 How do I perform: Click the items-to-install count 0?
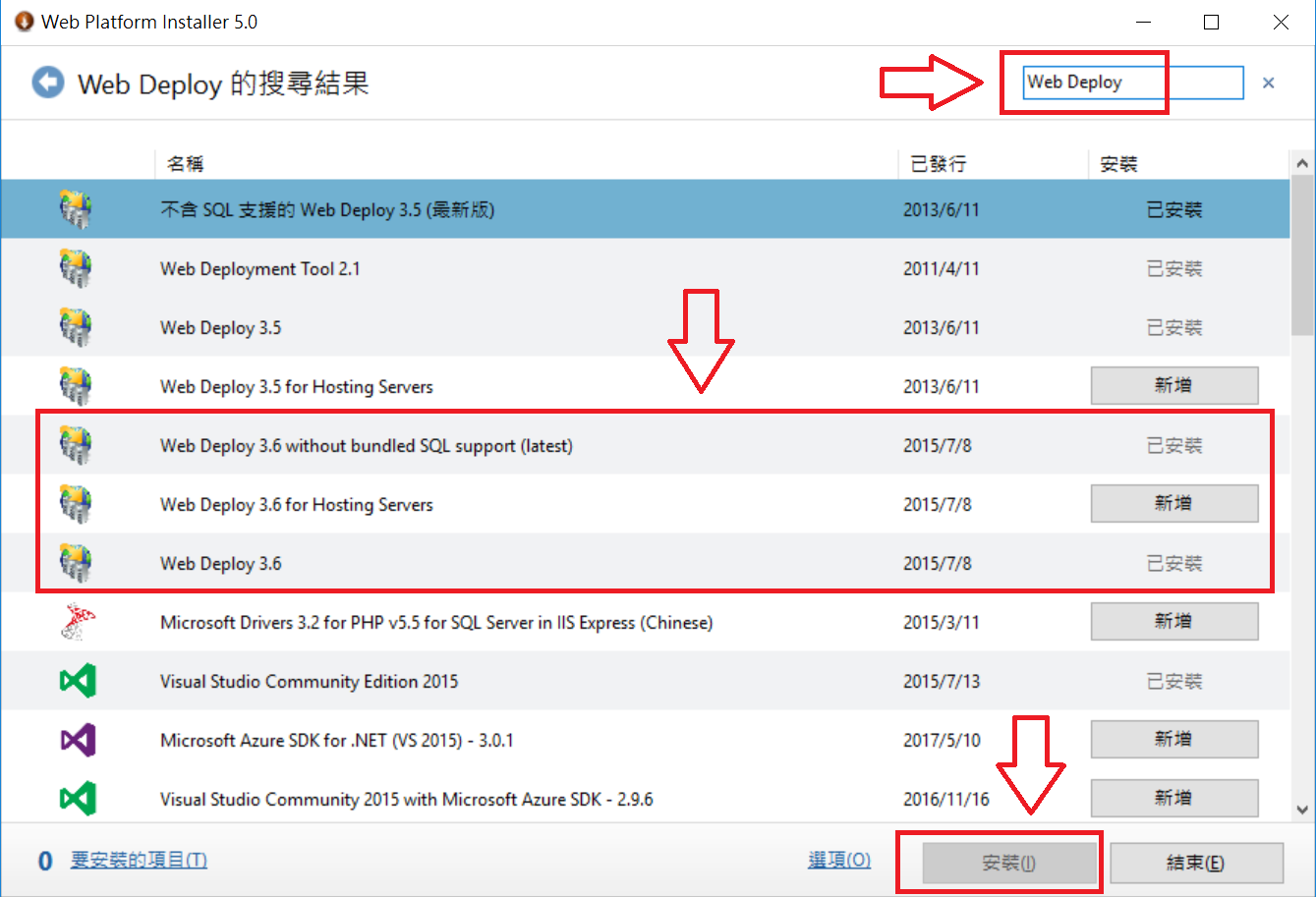[x=45, y=862]
